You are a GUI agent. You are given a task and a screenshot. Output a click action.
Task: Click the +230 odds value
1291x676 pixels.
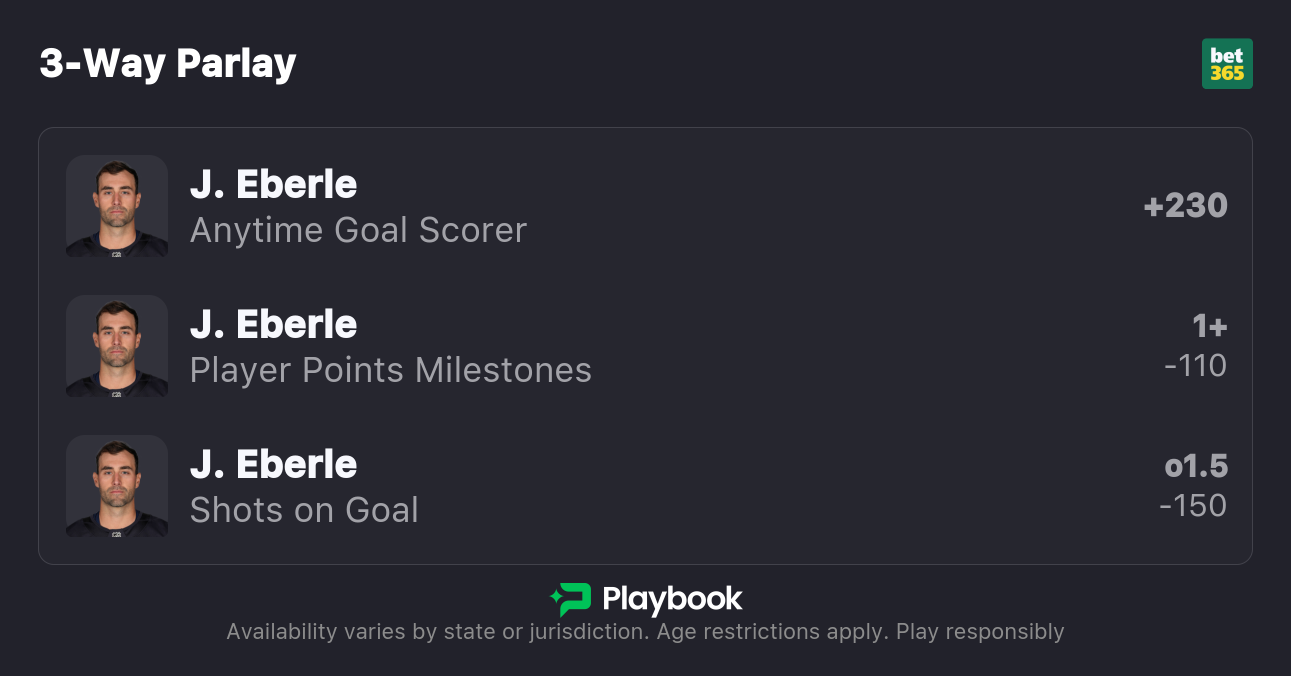pyautogui.click(x=1185, y=206)
